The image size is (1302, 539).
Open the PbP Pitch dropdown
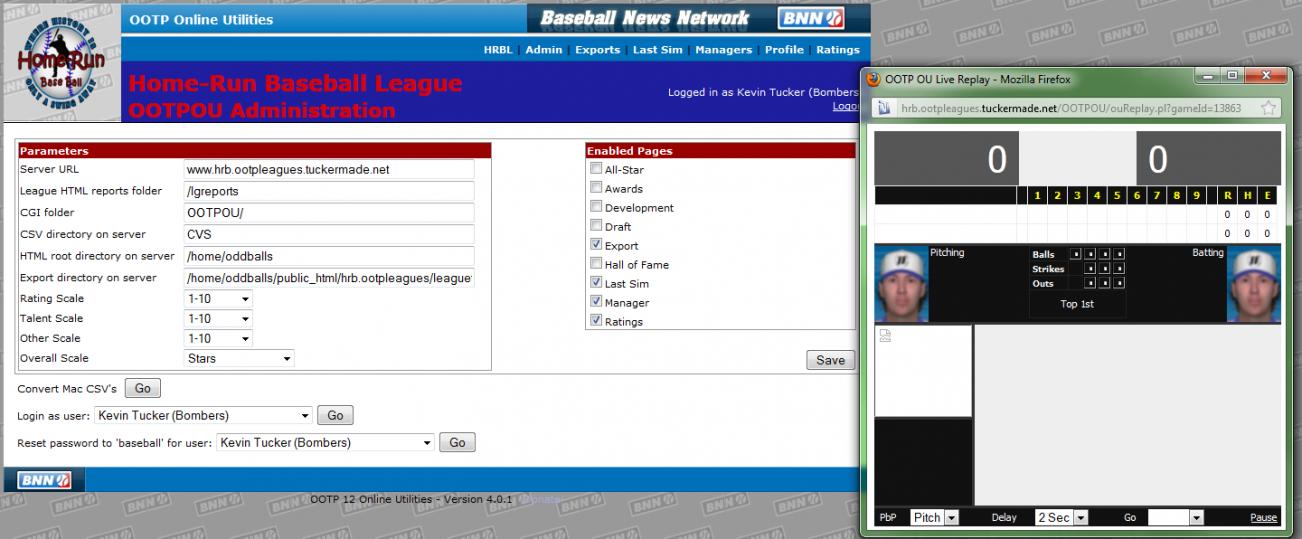coord(935,517)
